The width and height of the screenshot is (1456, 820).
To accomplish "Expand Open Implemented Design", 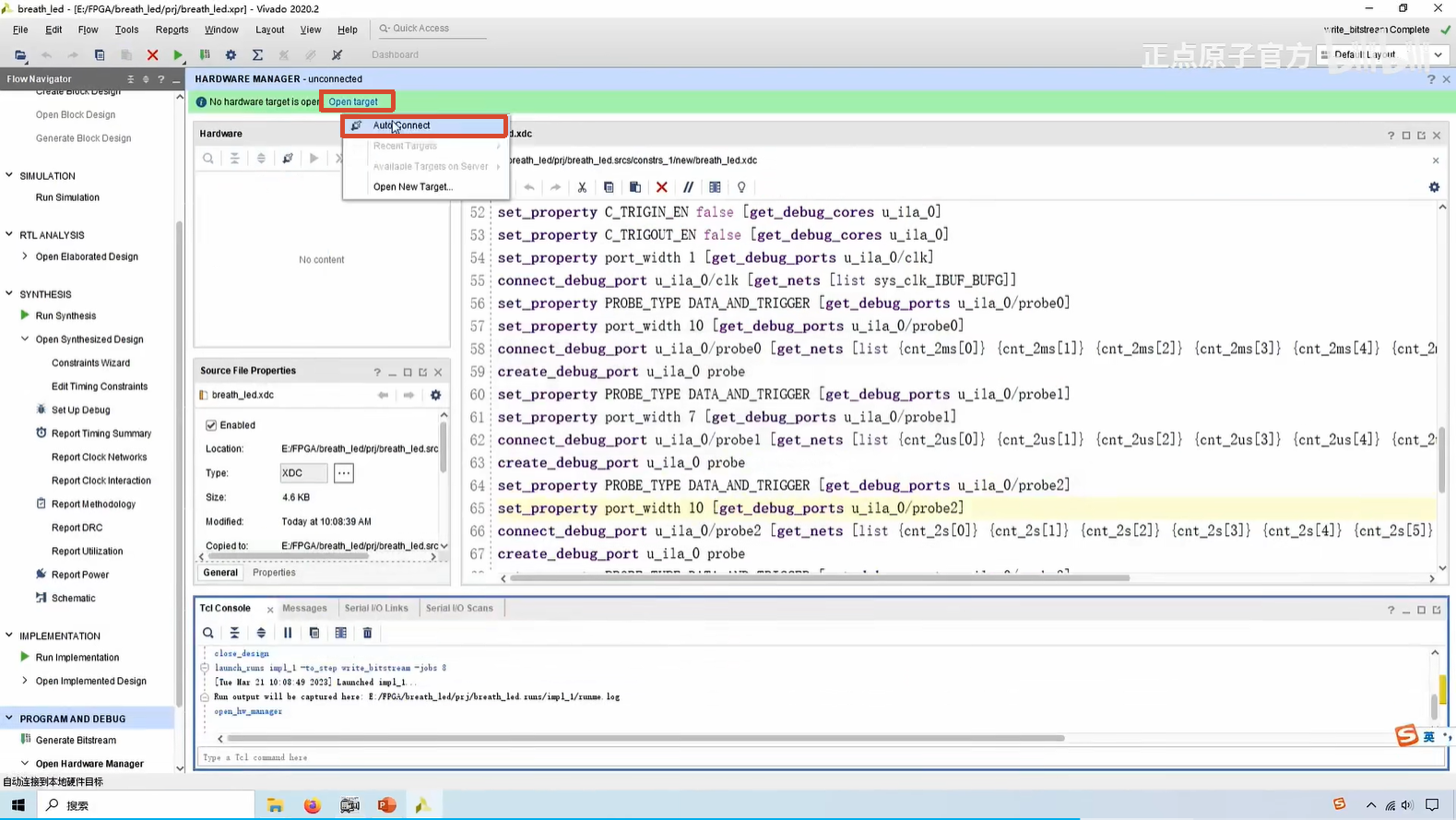I will pos(25,681).
